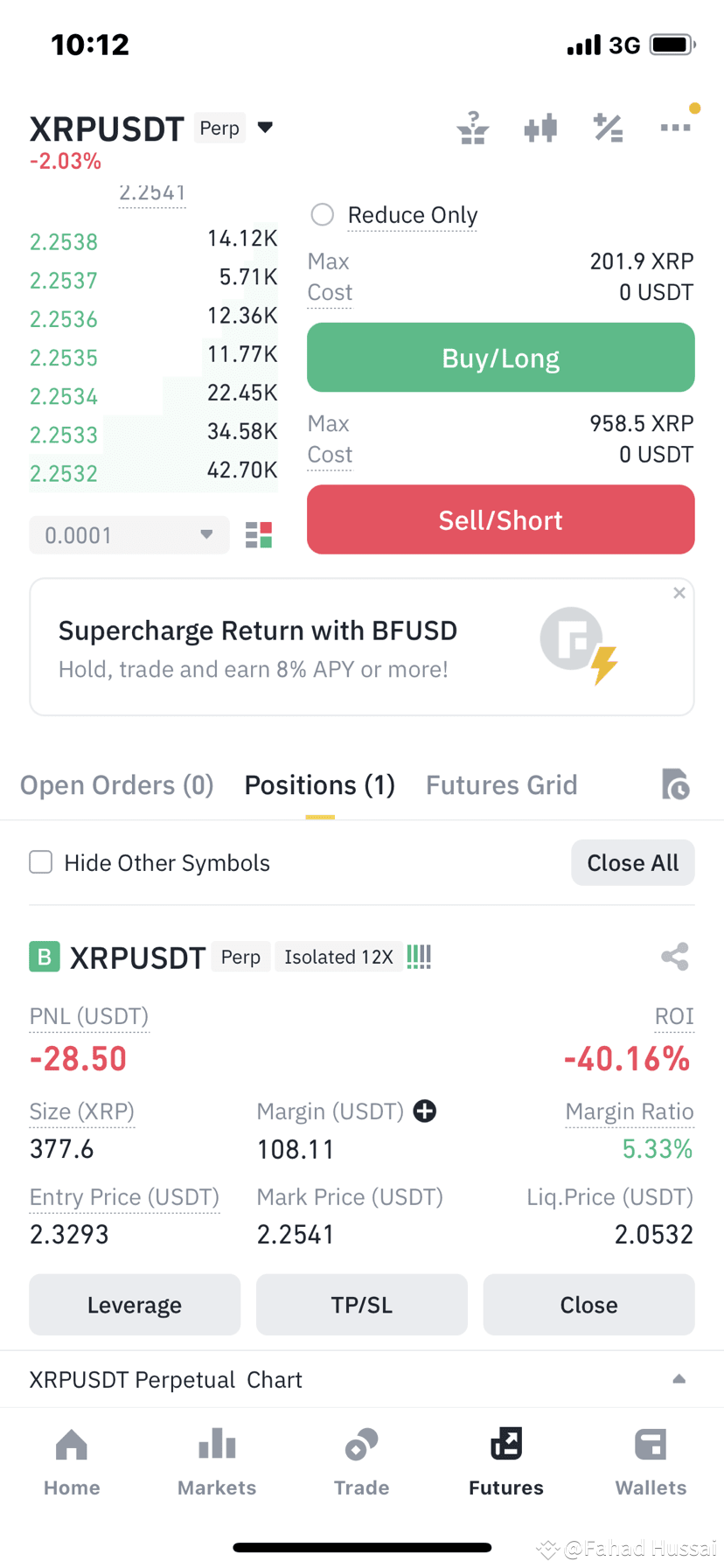Viewport: 724px width, 1568px height.
Task: Switch order book layout icon
Action: (259, 535)
